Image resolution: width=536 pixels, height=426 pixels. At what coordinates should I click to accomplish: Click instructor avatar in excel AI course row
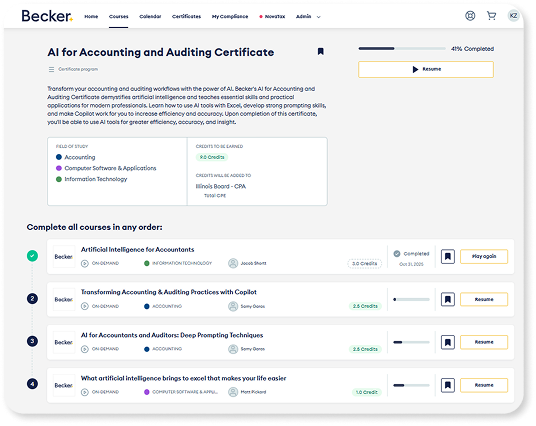[x=233, y=392]
